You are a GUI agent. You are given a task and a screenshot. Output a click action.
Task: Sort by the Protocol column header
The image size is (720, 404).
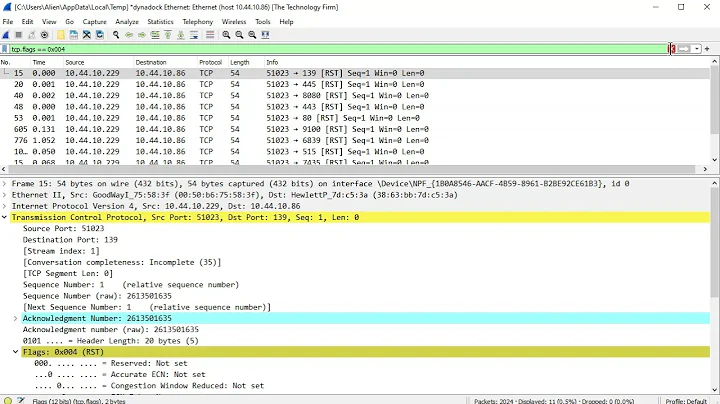pos(212,62)
